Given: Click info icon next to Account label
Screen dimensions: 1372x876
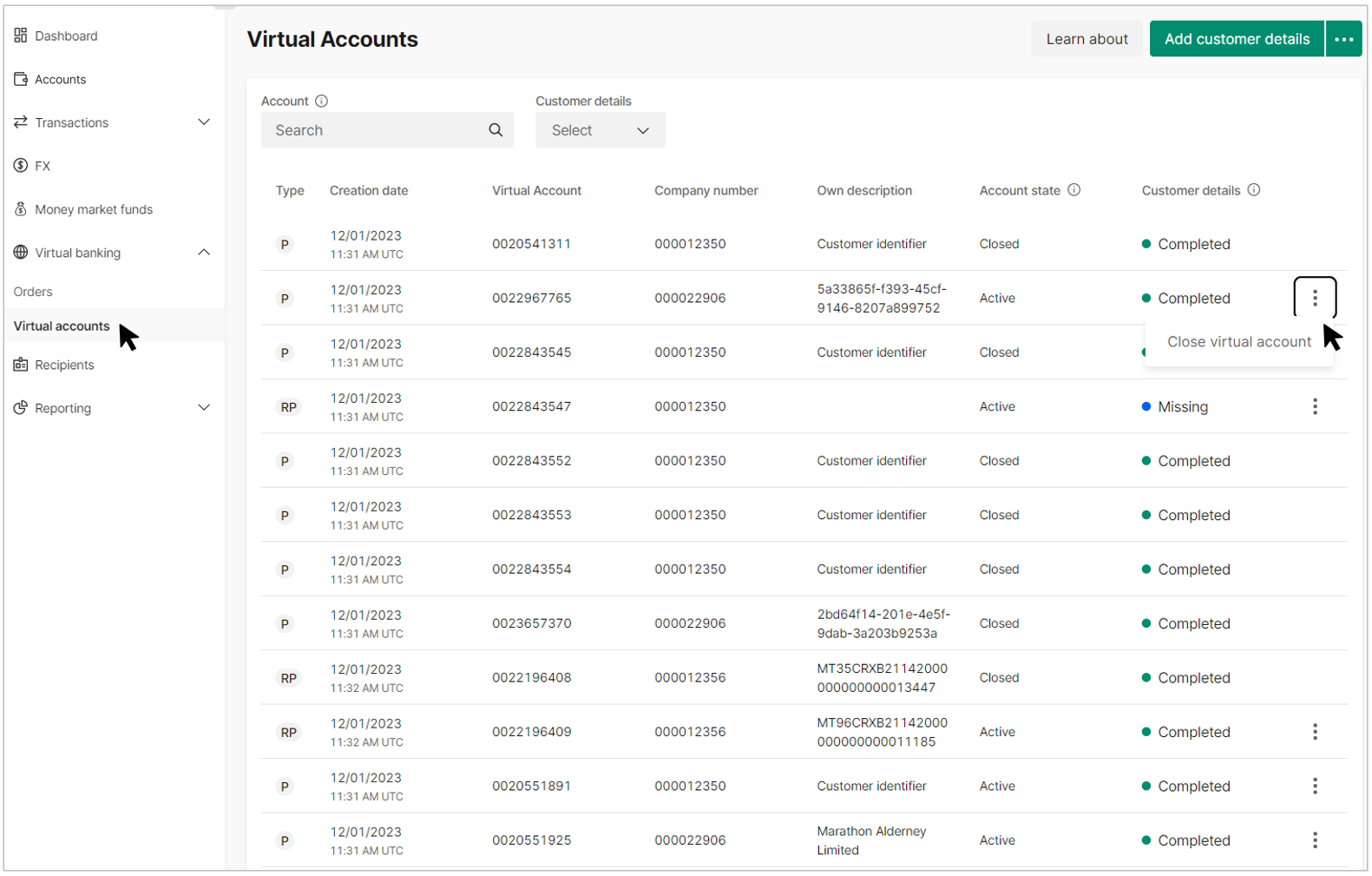Looking at the screenshot, I should (322, 101).
